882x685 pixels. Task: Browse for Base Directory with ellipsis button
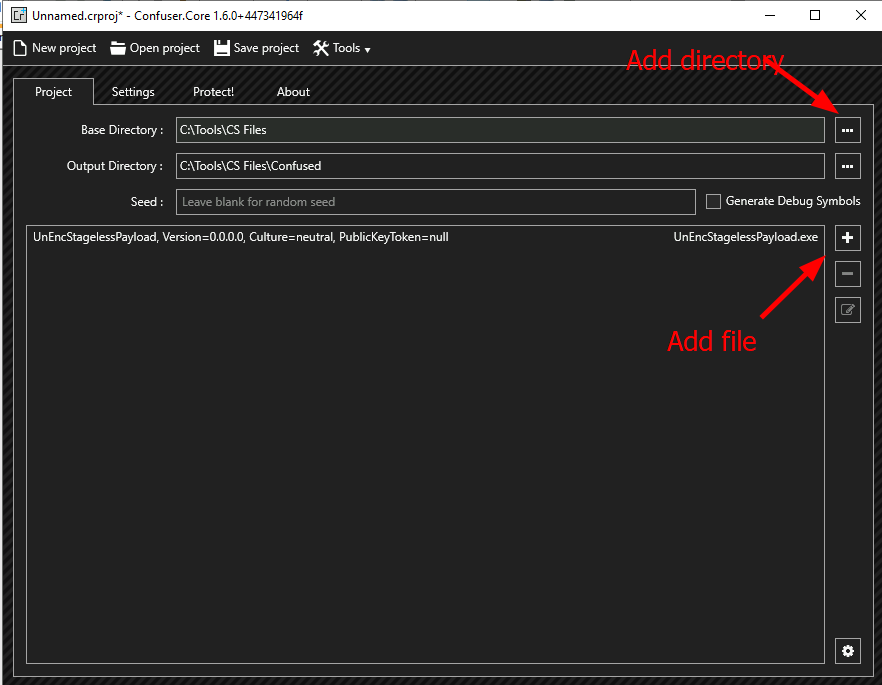(847, 130)
